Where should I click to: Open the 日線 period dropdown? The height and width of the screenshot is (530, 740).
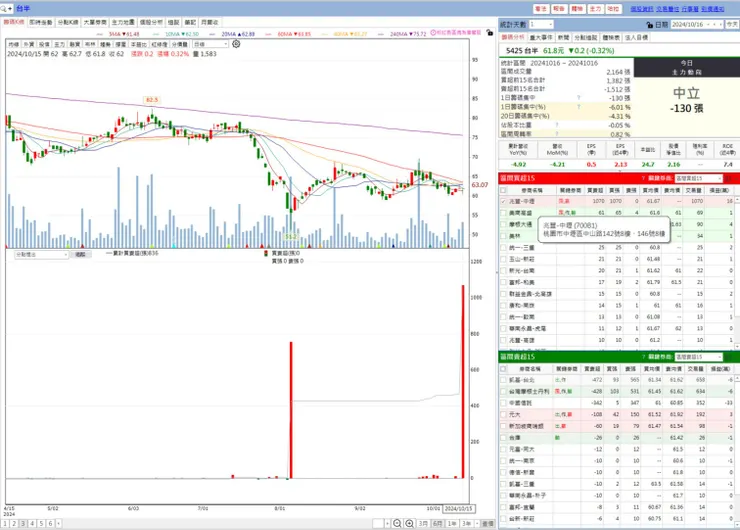coord(210,44)
